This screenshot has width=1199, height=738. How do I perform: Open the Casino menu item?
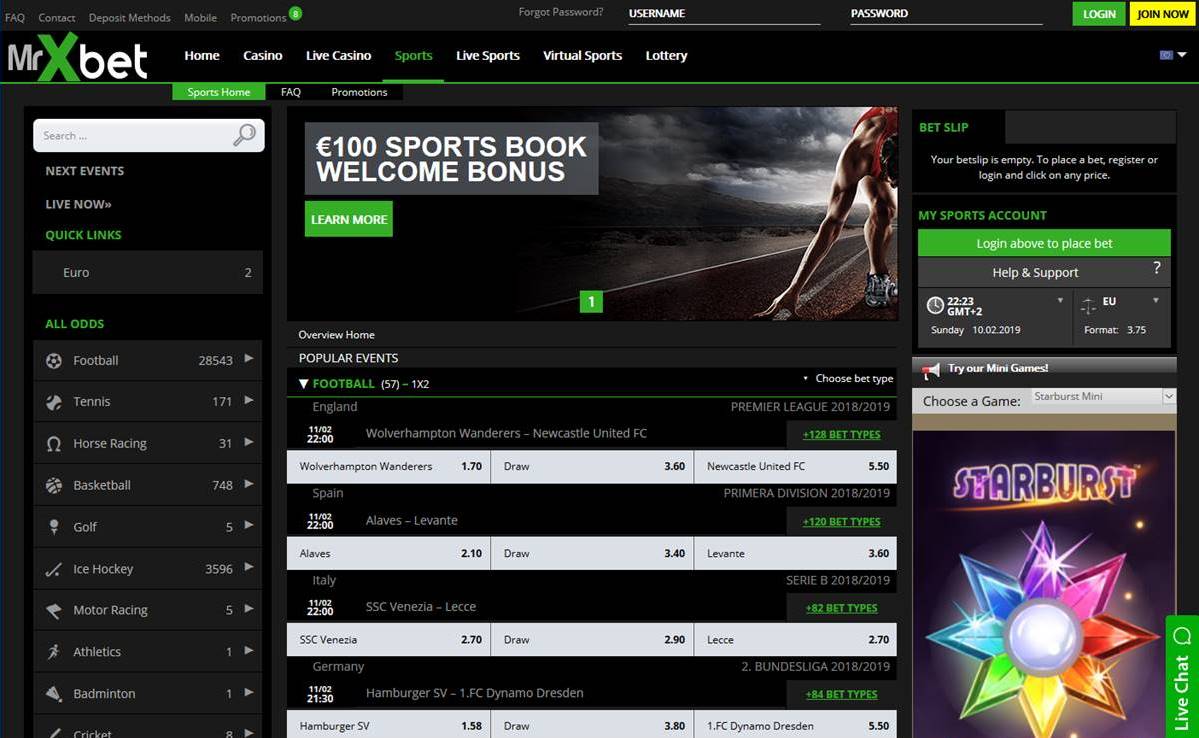click(262, 55)
